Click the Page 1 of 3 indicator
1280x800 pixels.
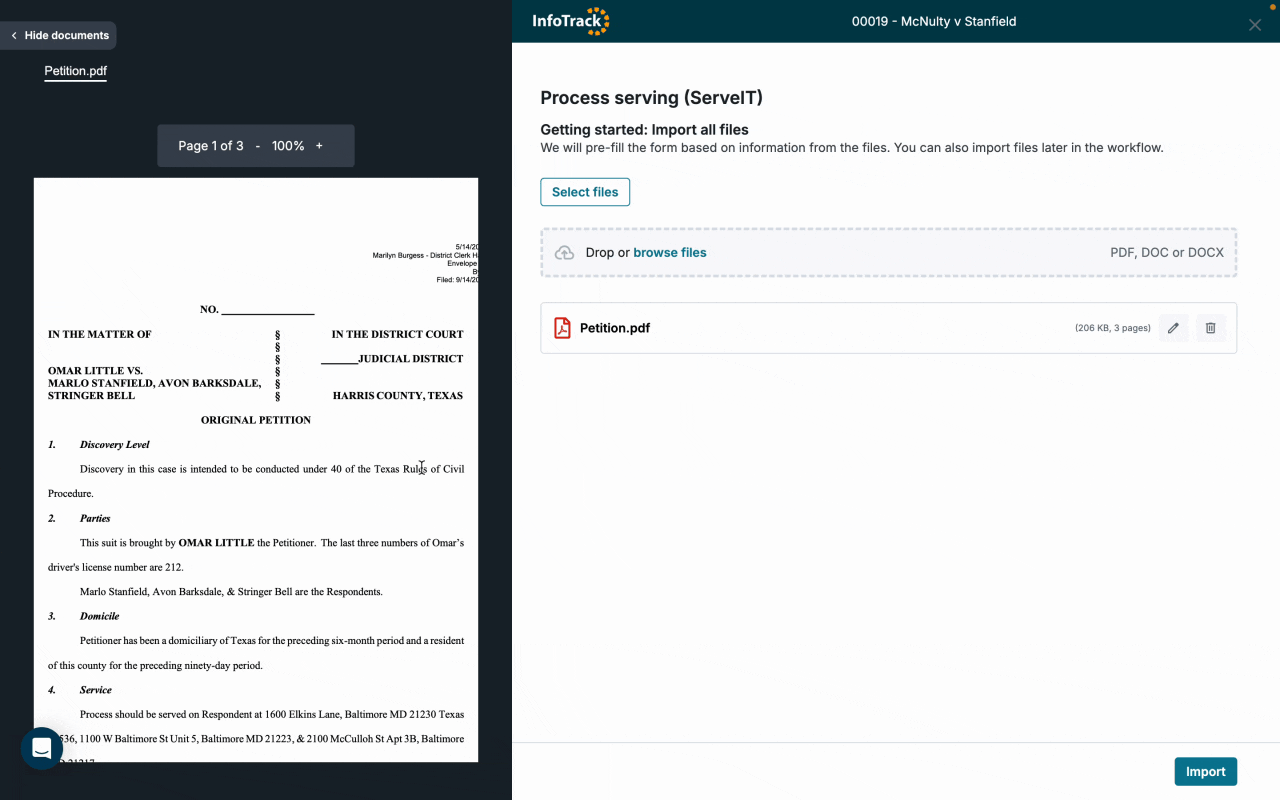coord(210,146)
